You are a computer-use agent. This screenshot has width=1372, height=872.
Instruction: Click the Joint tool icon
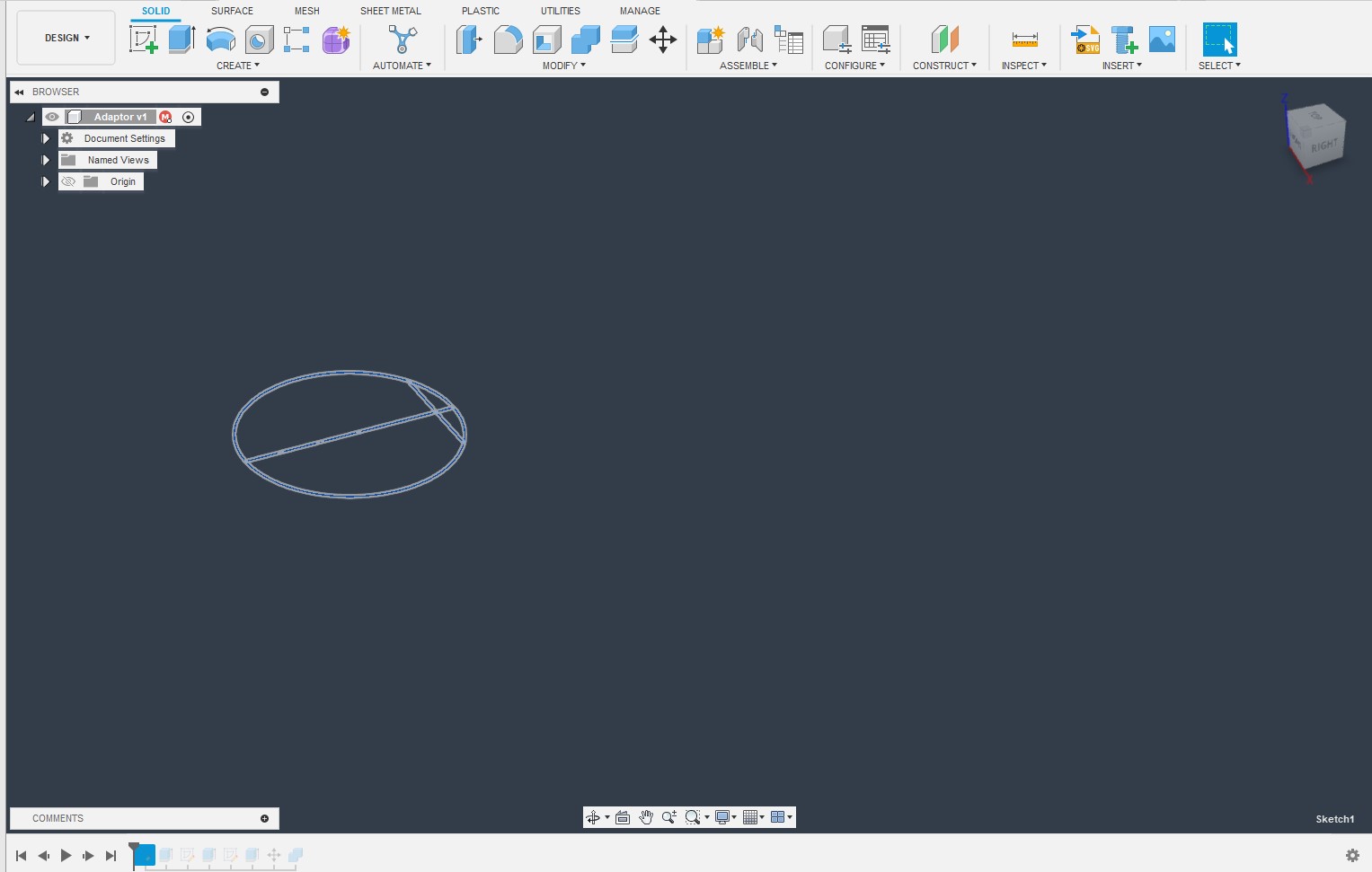749,40
